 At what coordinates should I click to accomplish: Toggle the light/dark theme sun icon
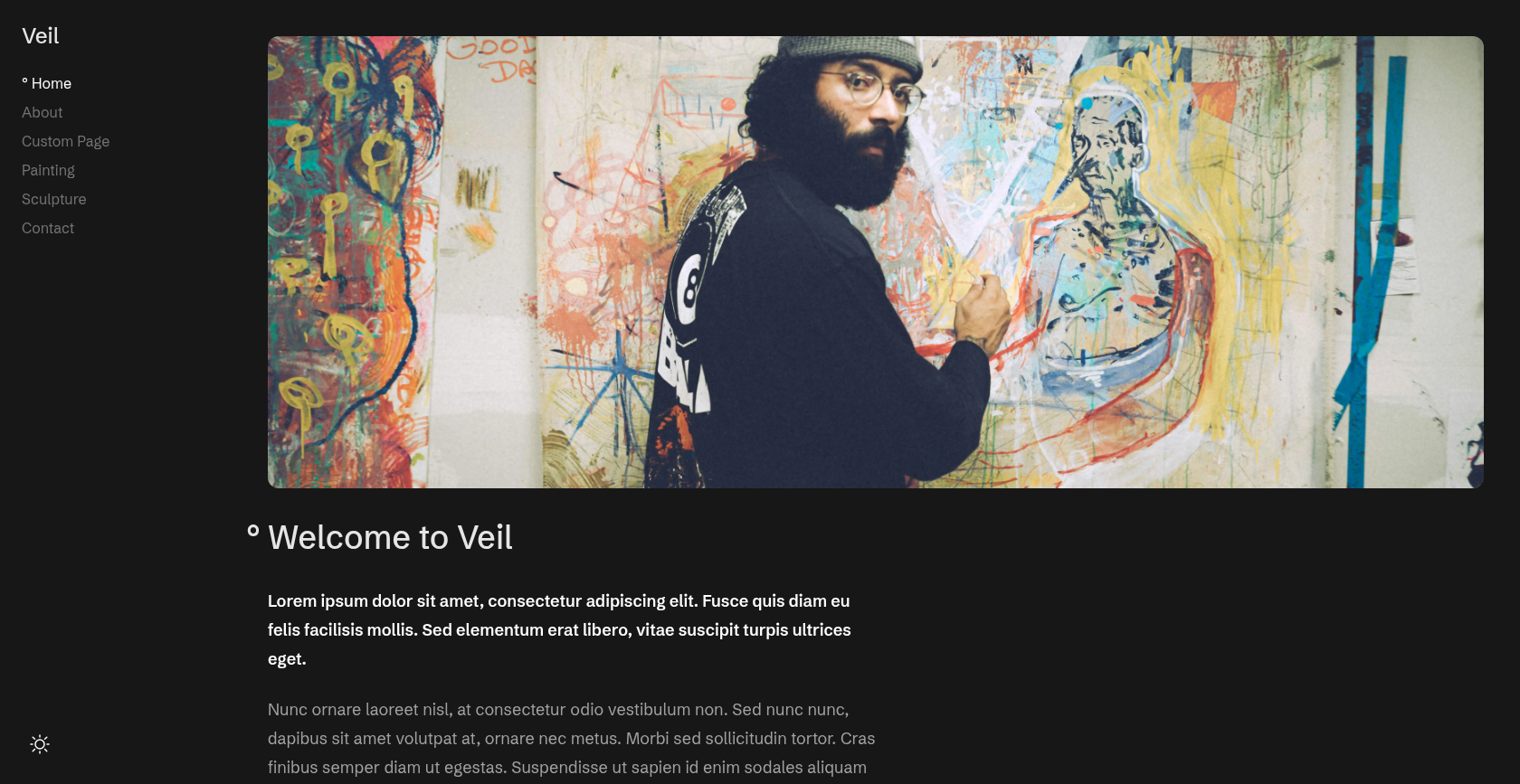coord(40,744)
